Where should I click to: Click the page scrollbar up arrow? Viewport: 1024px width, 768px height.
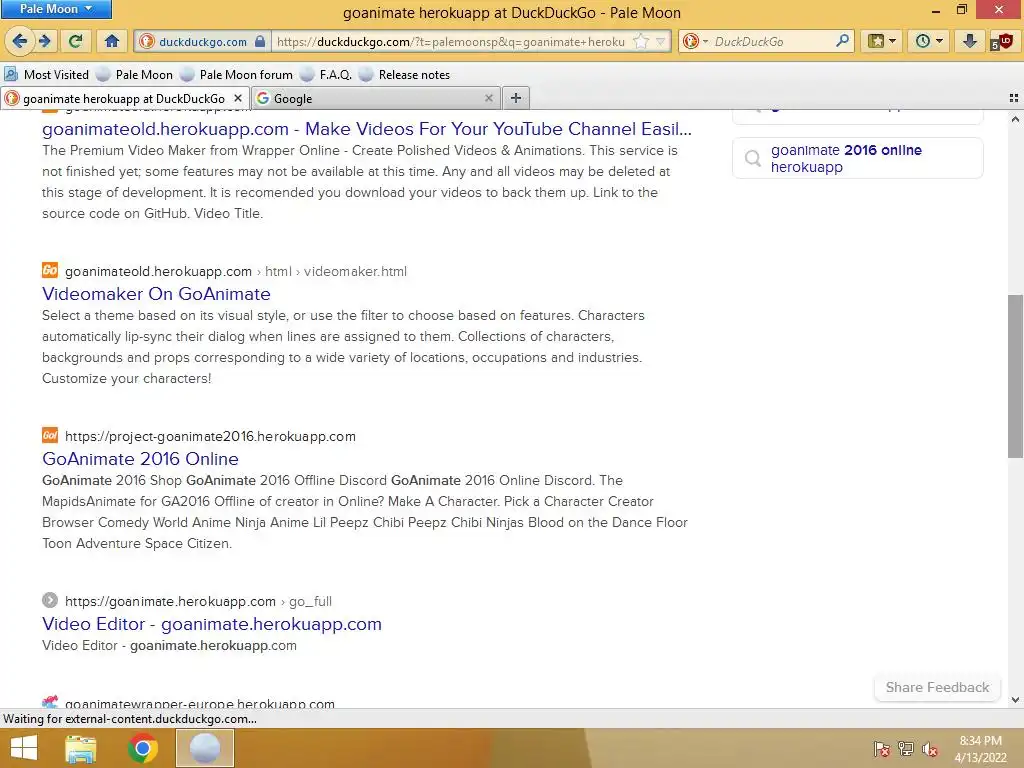(x=1015, y=119)
